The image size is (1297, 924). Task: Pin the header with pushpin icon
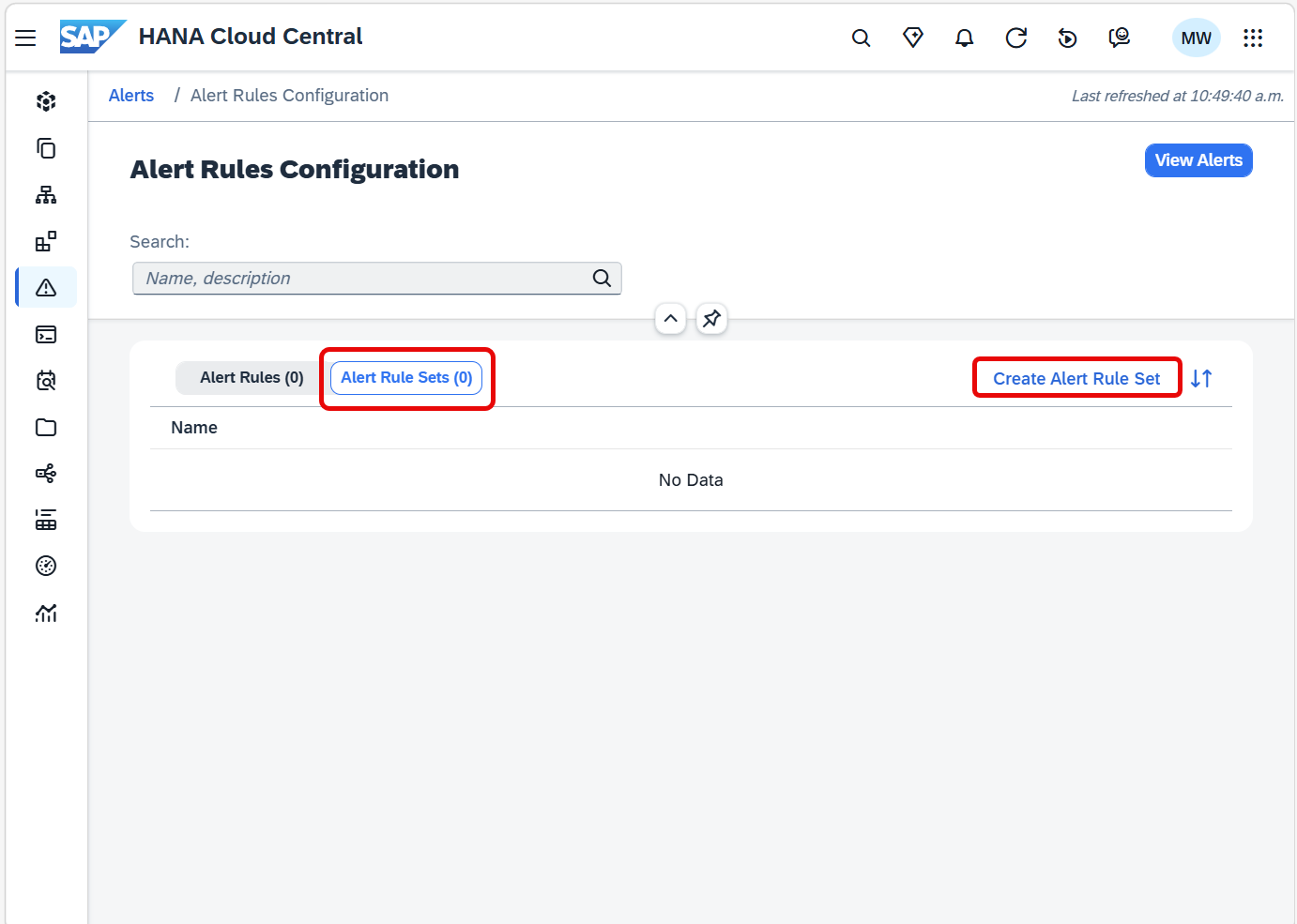click(711, 318)
